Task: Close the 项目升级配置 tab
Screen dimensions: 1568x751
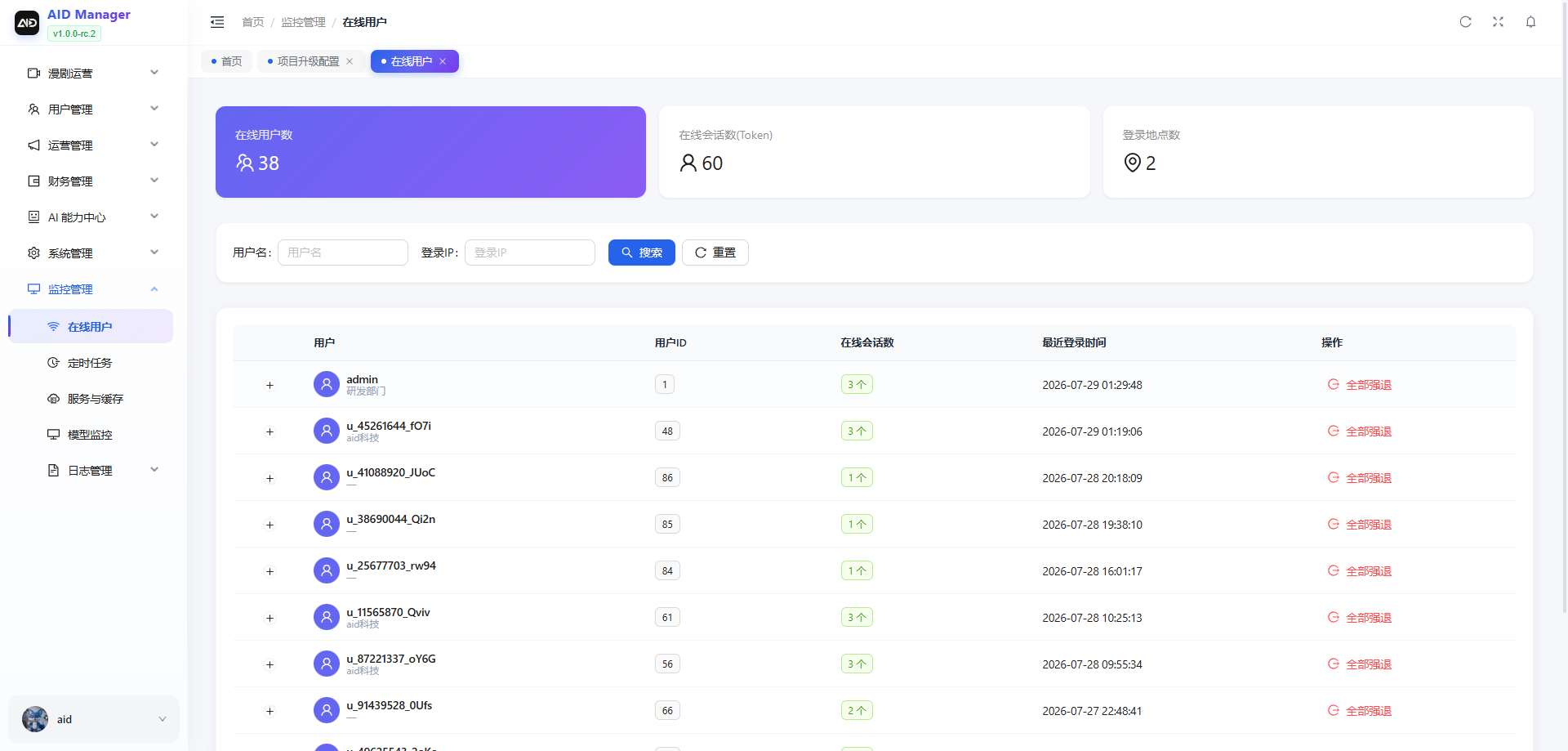Action: [x=350, y=61]
